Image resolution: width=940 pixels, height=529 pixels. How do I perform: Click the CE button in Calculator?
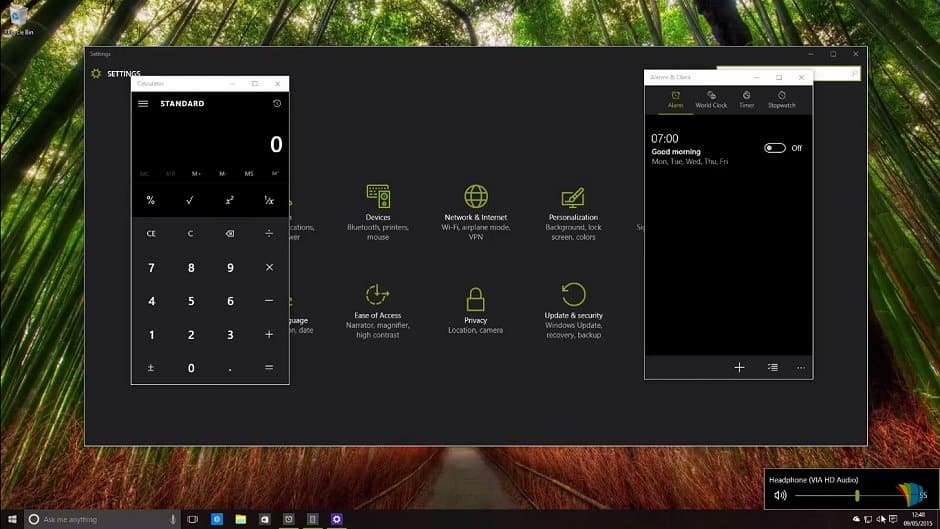(x=150, y=234)
